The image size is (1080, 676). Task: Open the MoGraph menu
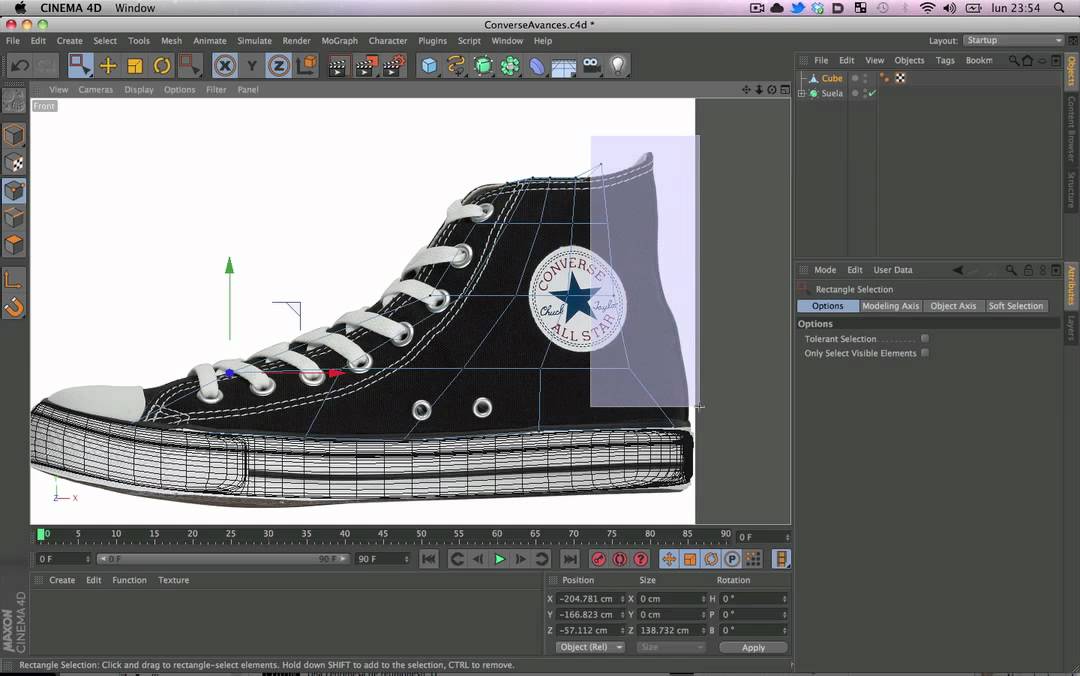[x=340, y=41]
